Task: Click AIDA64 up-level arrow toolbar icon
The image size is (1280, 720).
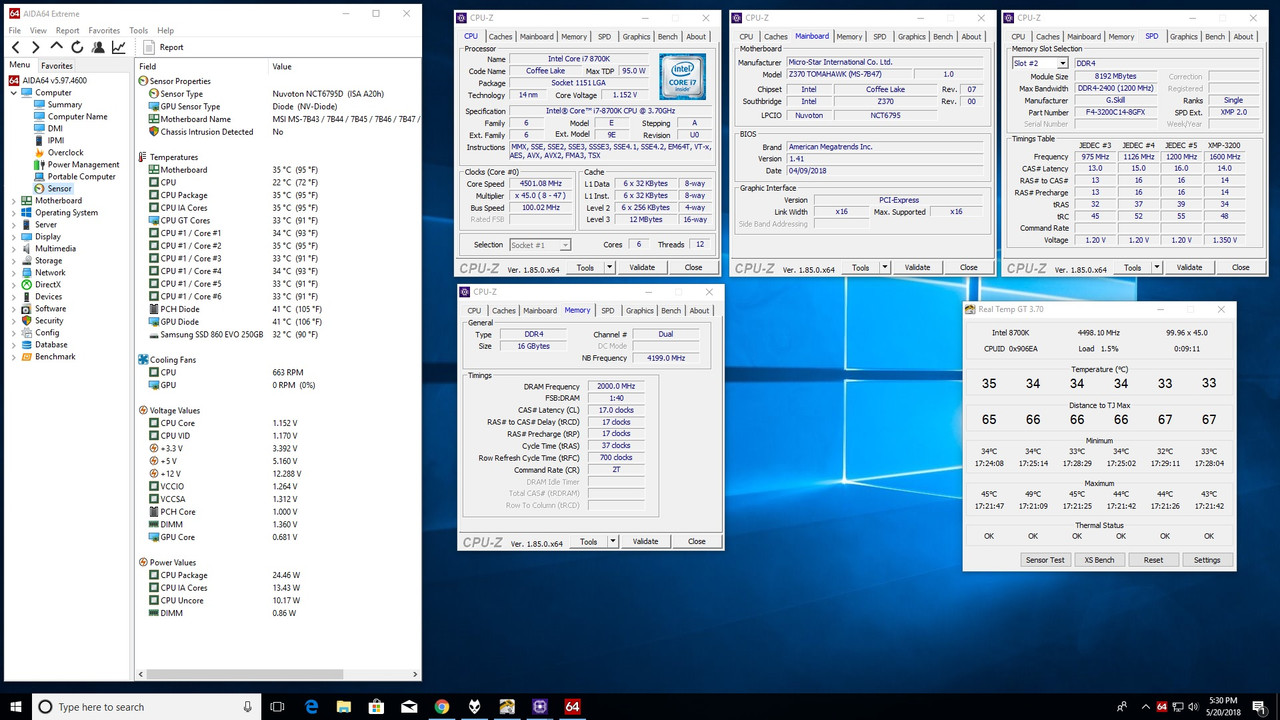Action: [x=57, y=47]
